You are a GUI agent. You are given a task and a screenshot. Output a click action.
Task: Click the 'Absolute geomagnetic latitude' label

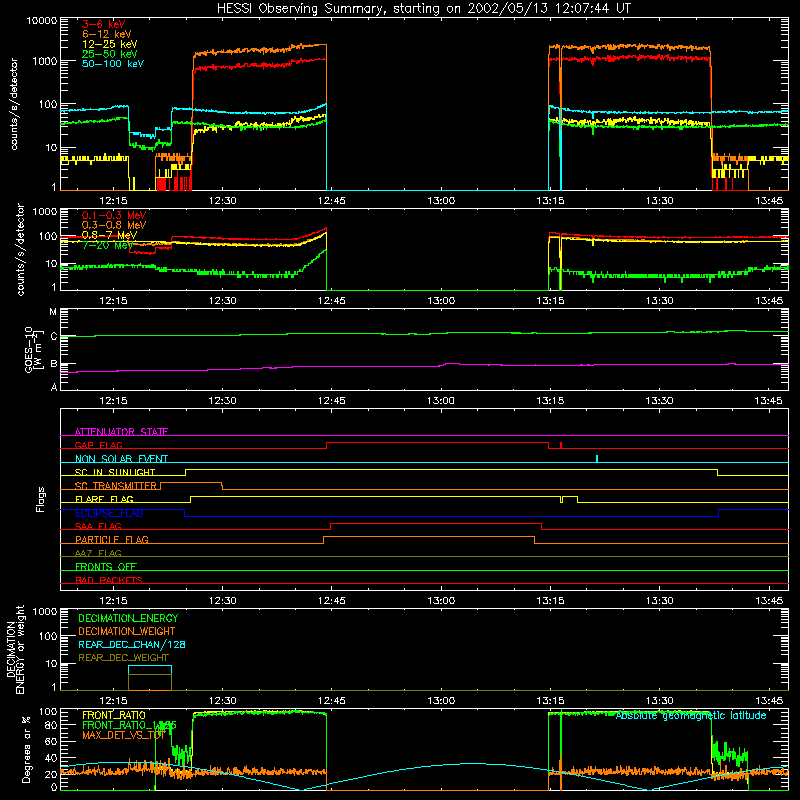pos(691,715)
